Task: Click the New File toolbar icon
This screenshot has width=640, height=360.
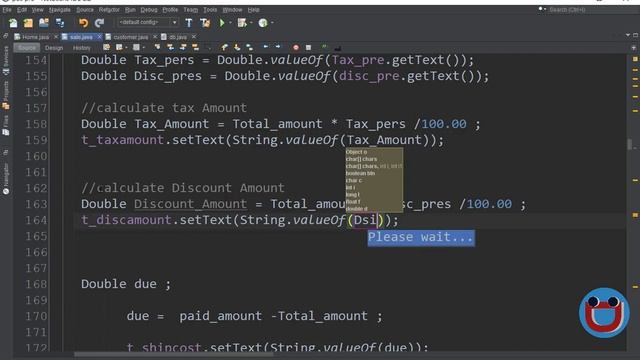Action: (13, 23)
